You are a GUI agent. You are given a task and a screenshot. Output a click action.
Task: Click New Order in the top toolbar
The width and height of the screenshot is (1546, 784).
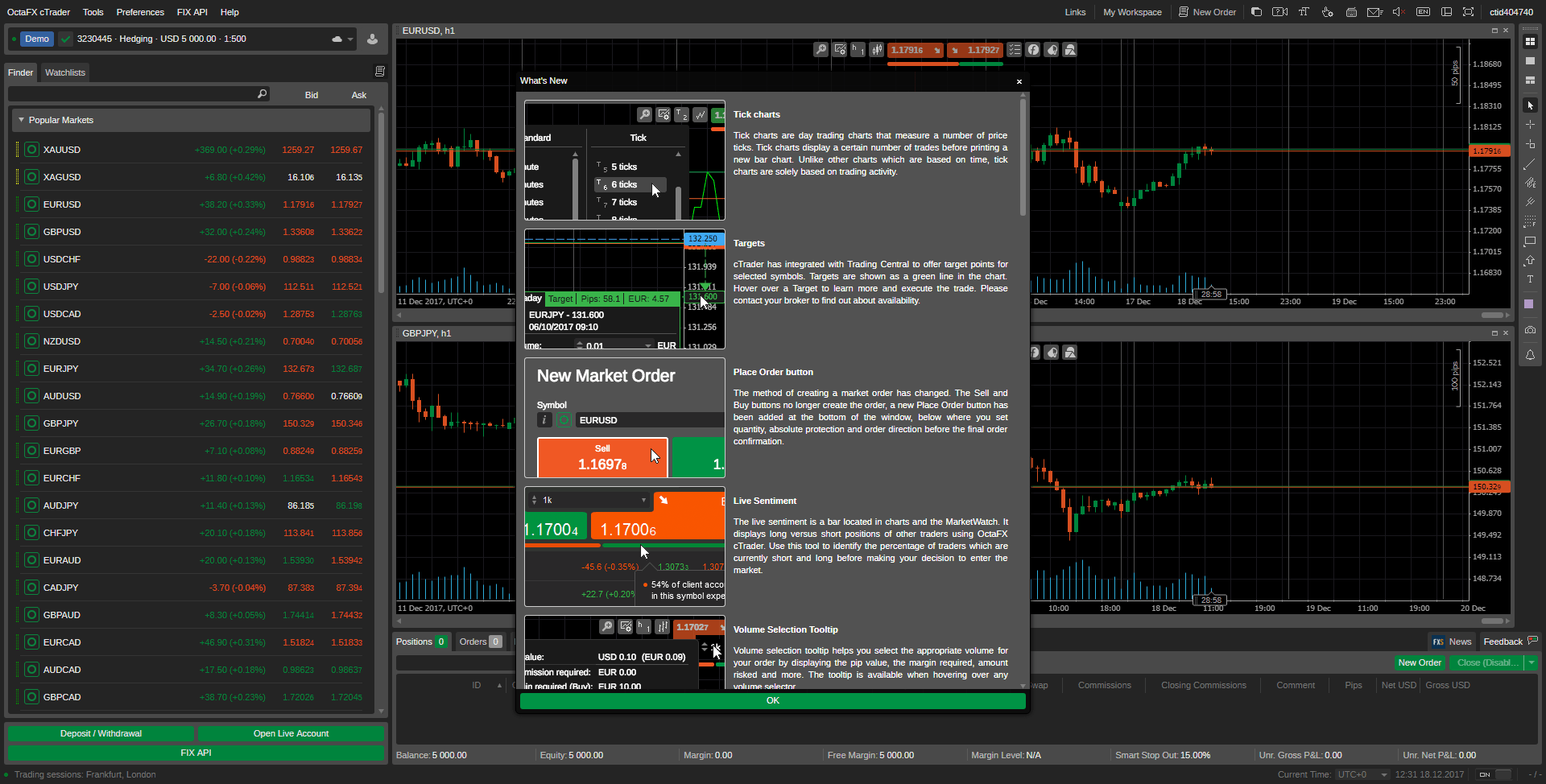1207,12
